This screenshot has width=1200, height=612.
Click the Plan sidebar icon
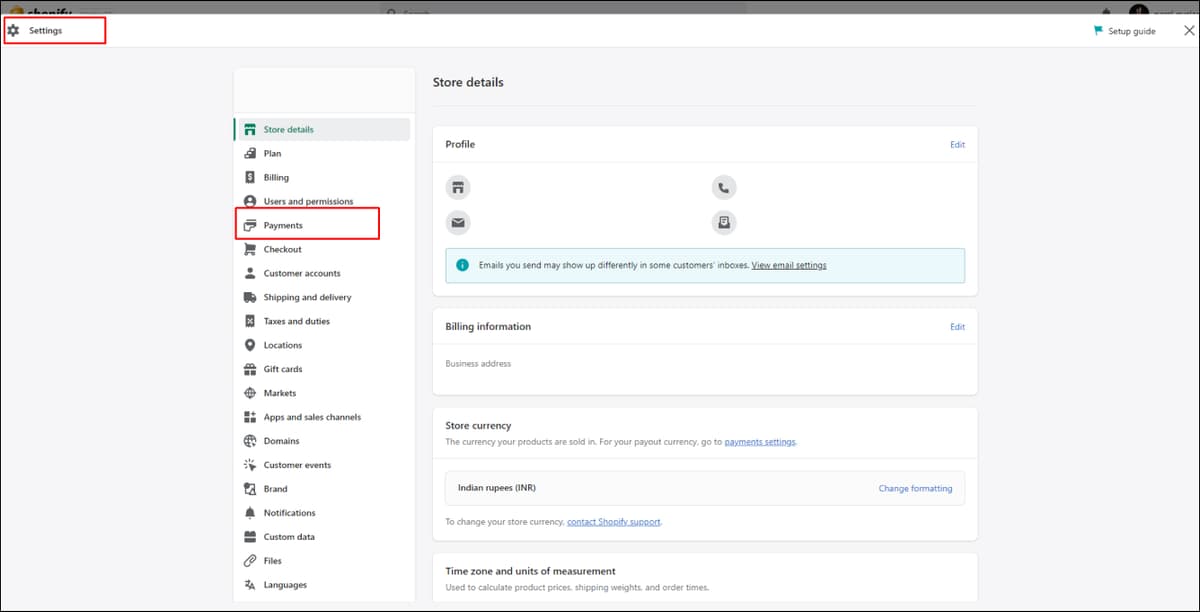250,154
